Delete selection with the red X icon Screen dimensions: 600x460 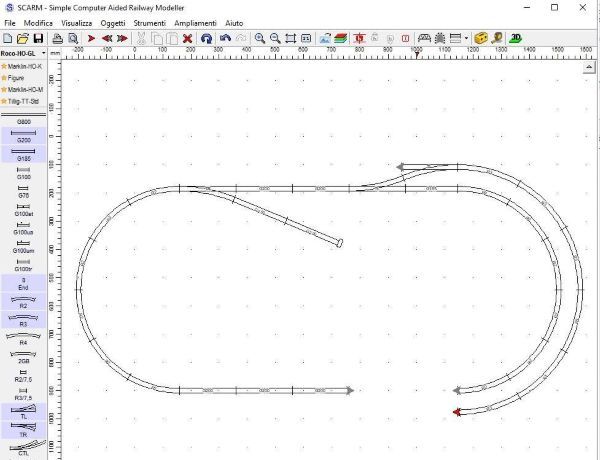tap(187, 38)
